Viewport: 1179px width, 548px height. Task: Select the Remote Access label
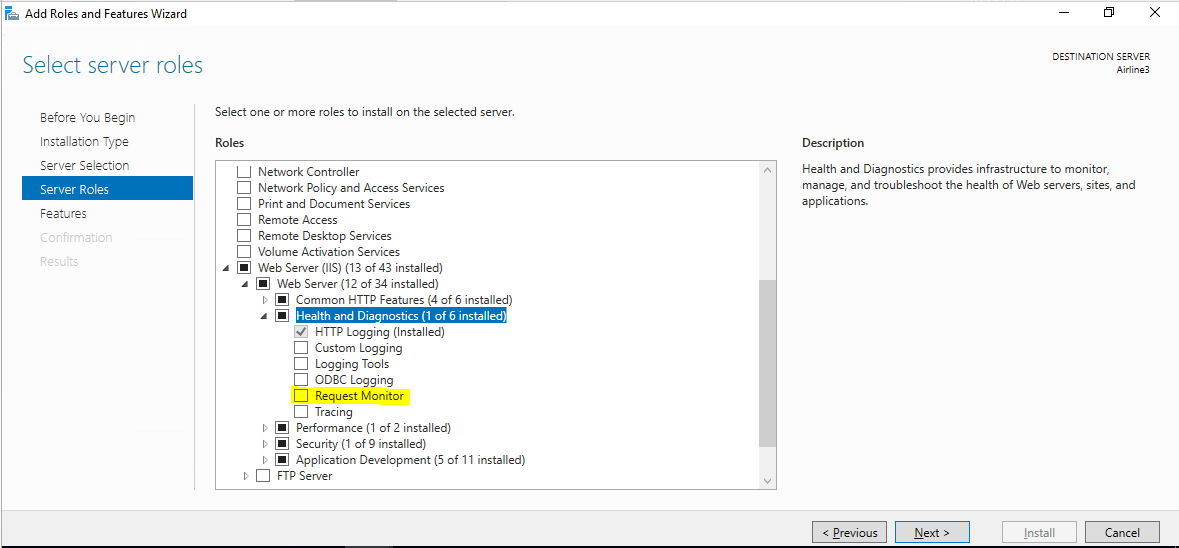pyautogui.click(x=298, y=220)
